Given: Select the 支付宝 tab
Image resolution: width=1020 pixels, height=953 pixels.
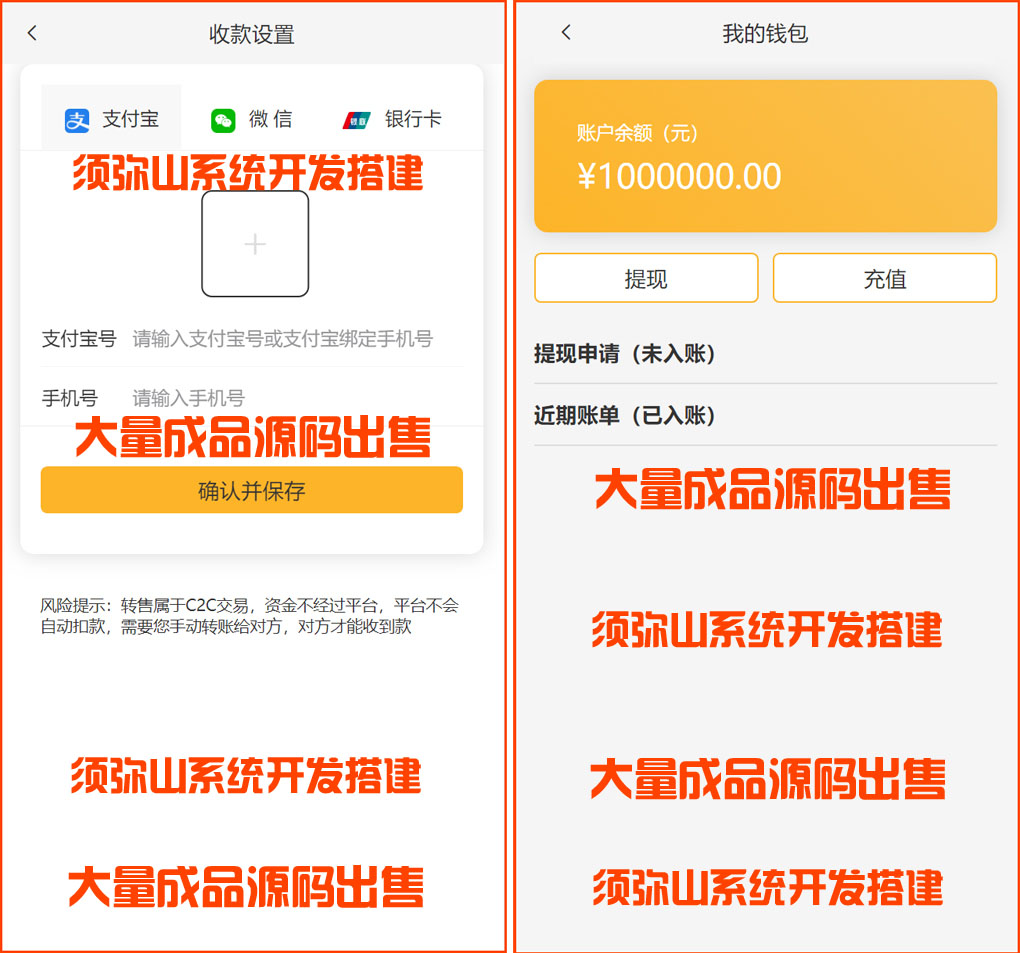Looking at the screenshot, I should [x=111, y=118].
